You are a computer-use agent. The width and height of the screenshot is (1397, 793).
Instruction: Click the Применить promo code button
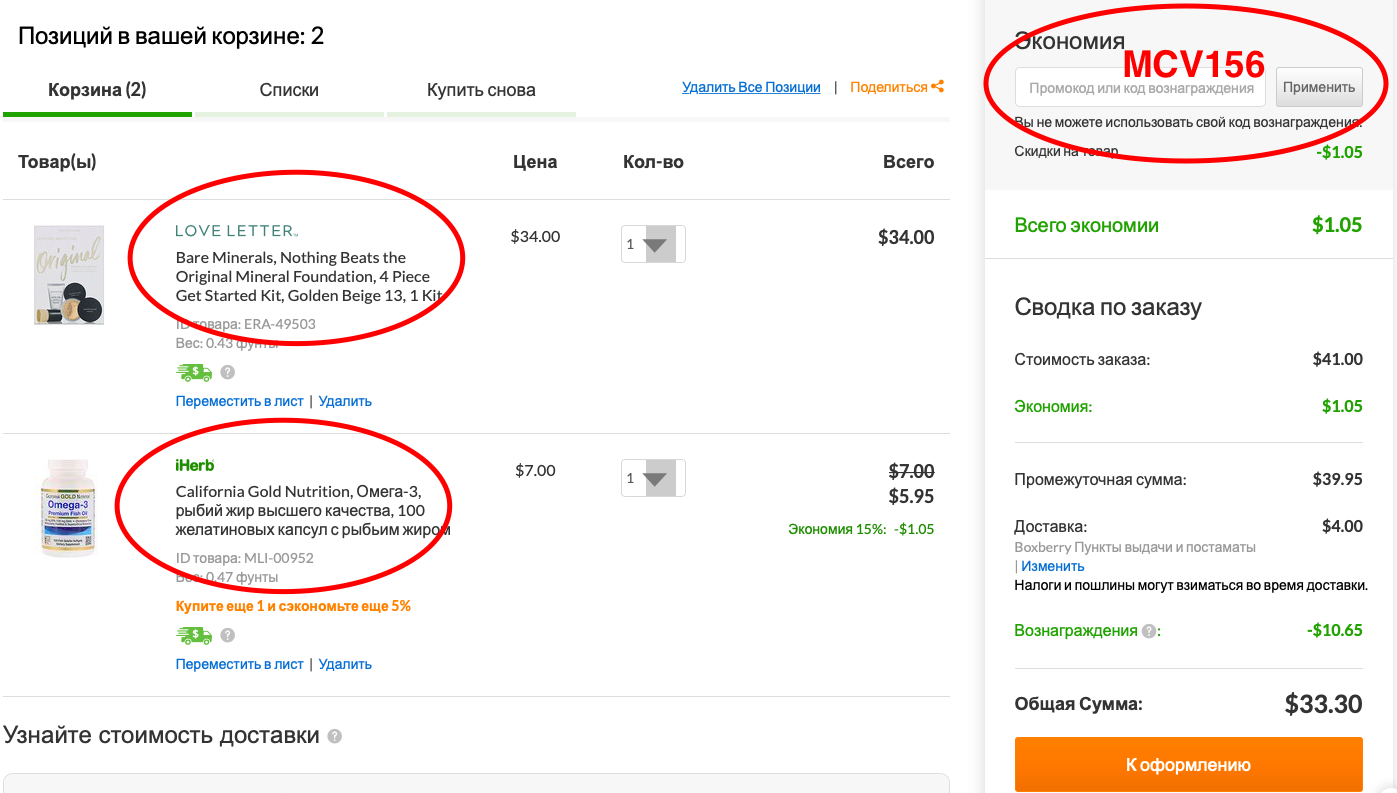tap(1319, 87)
